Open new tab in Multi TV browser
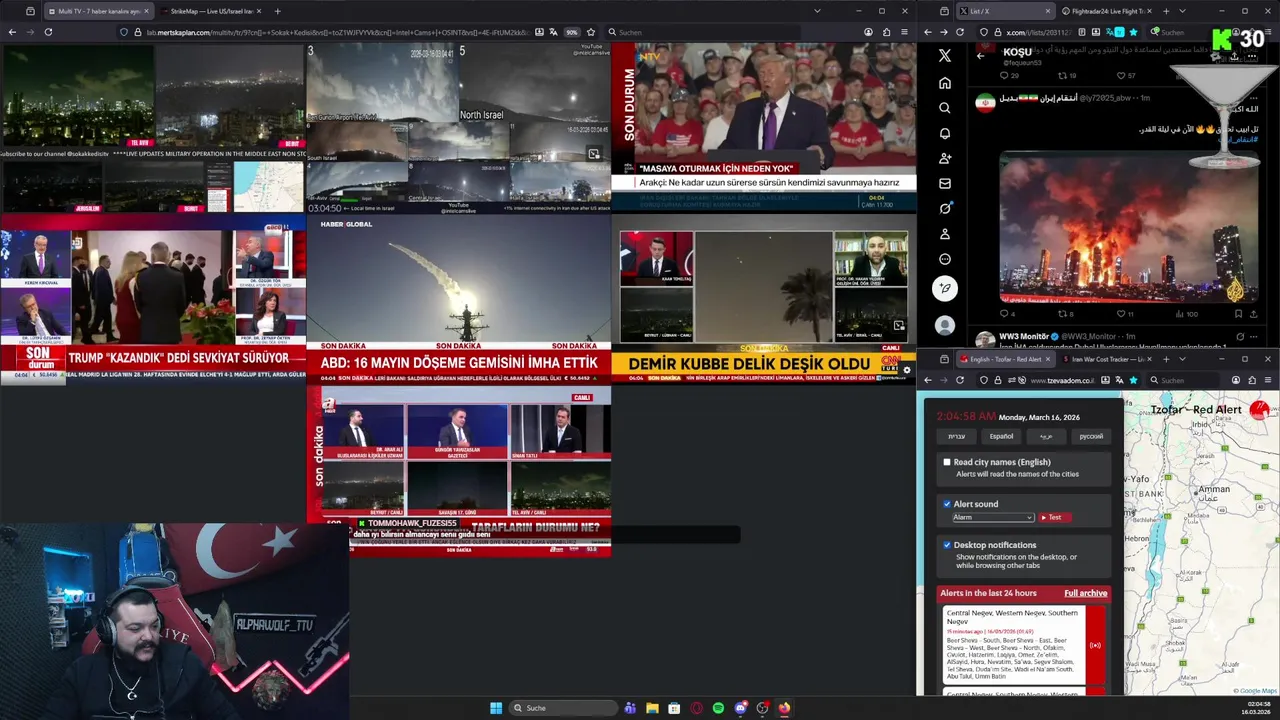The width and height of the screenshot is (1280, 720). click(x=277, y=11)
